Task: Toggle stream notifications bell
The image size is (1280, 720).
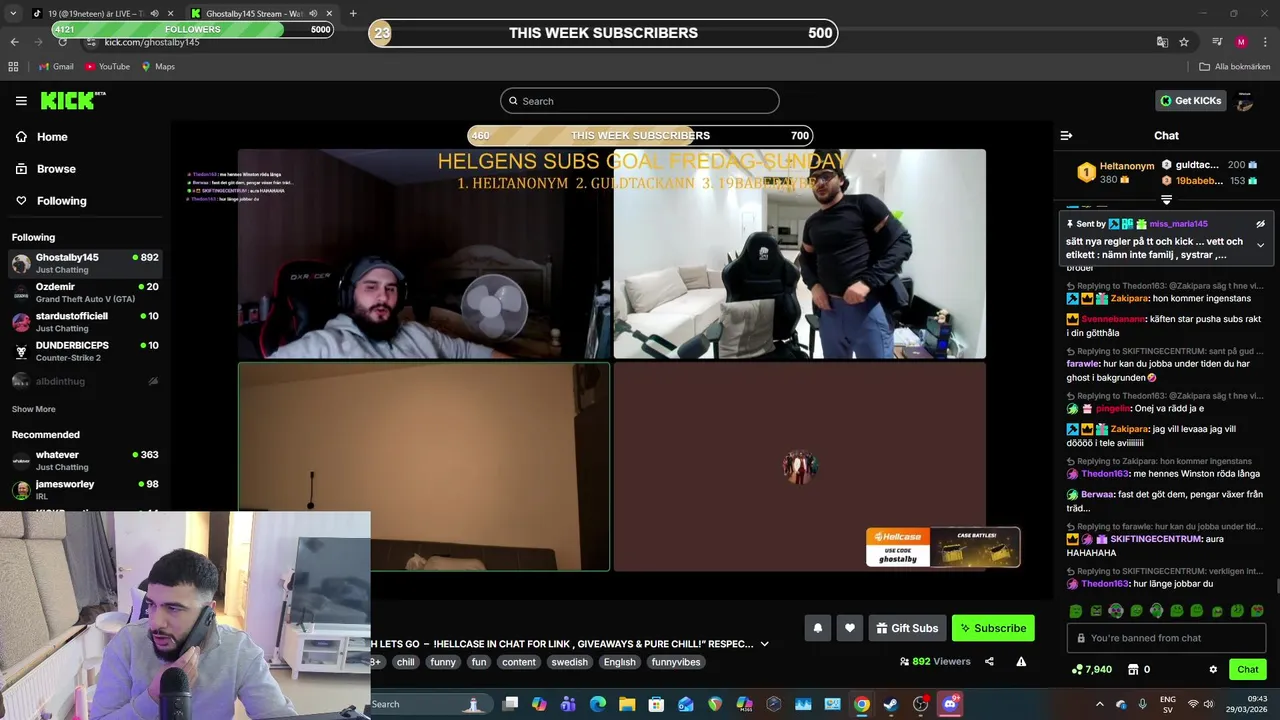Action: click(x=817, y=628)
